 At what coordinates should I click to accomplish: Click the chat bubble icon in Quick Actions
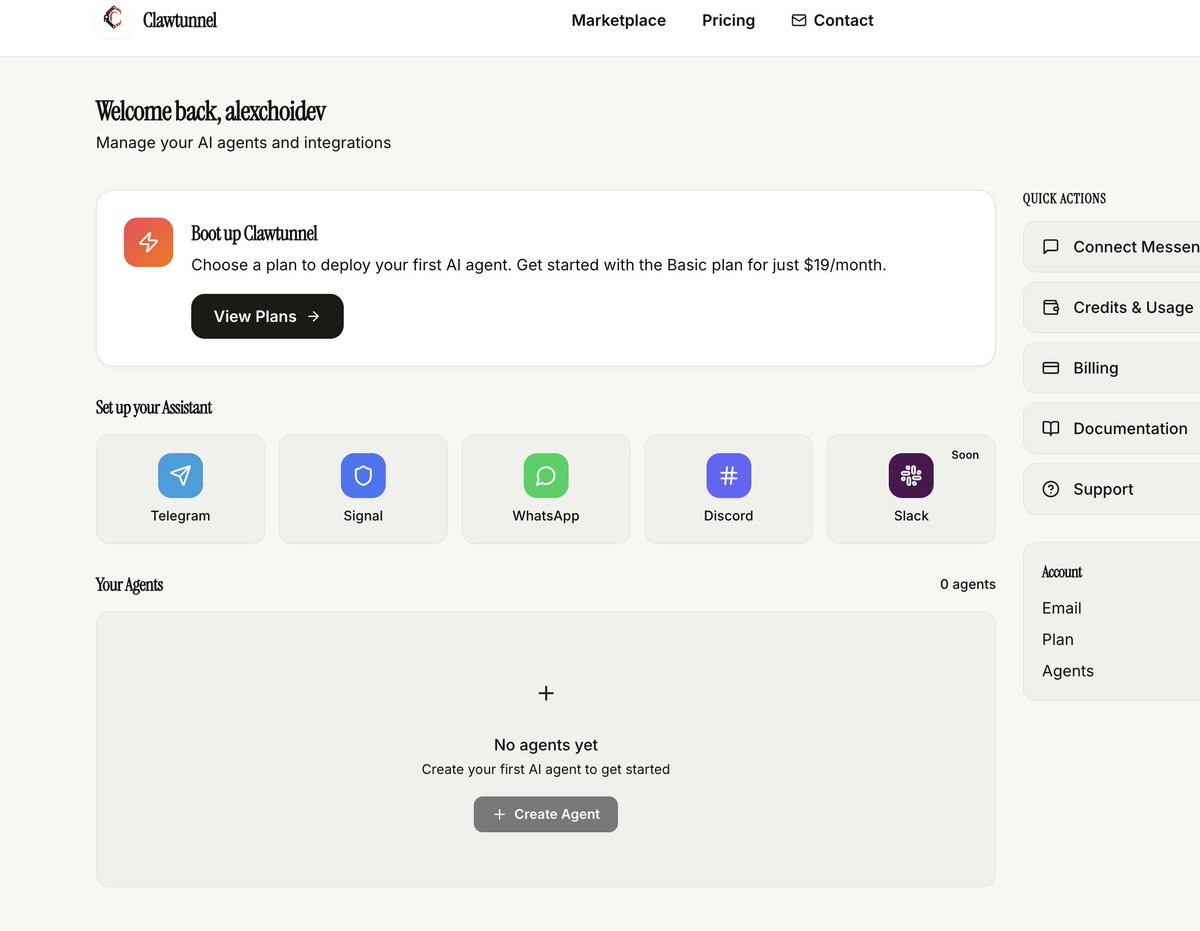click(1051, 247)
